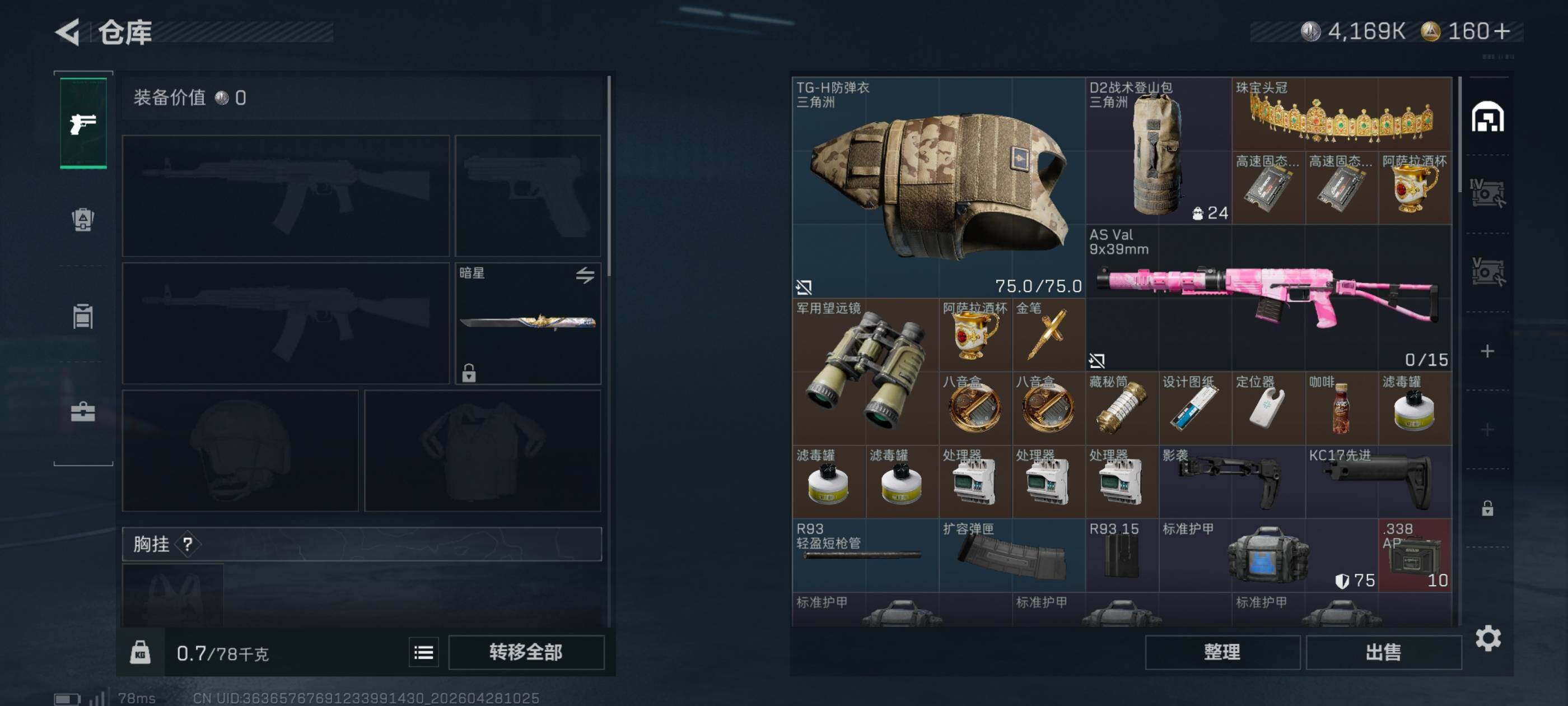Open the briefcase safe box sidebar icon
The width and height of the screenshot is (1568, 706).
pos(83,412)
